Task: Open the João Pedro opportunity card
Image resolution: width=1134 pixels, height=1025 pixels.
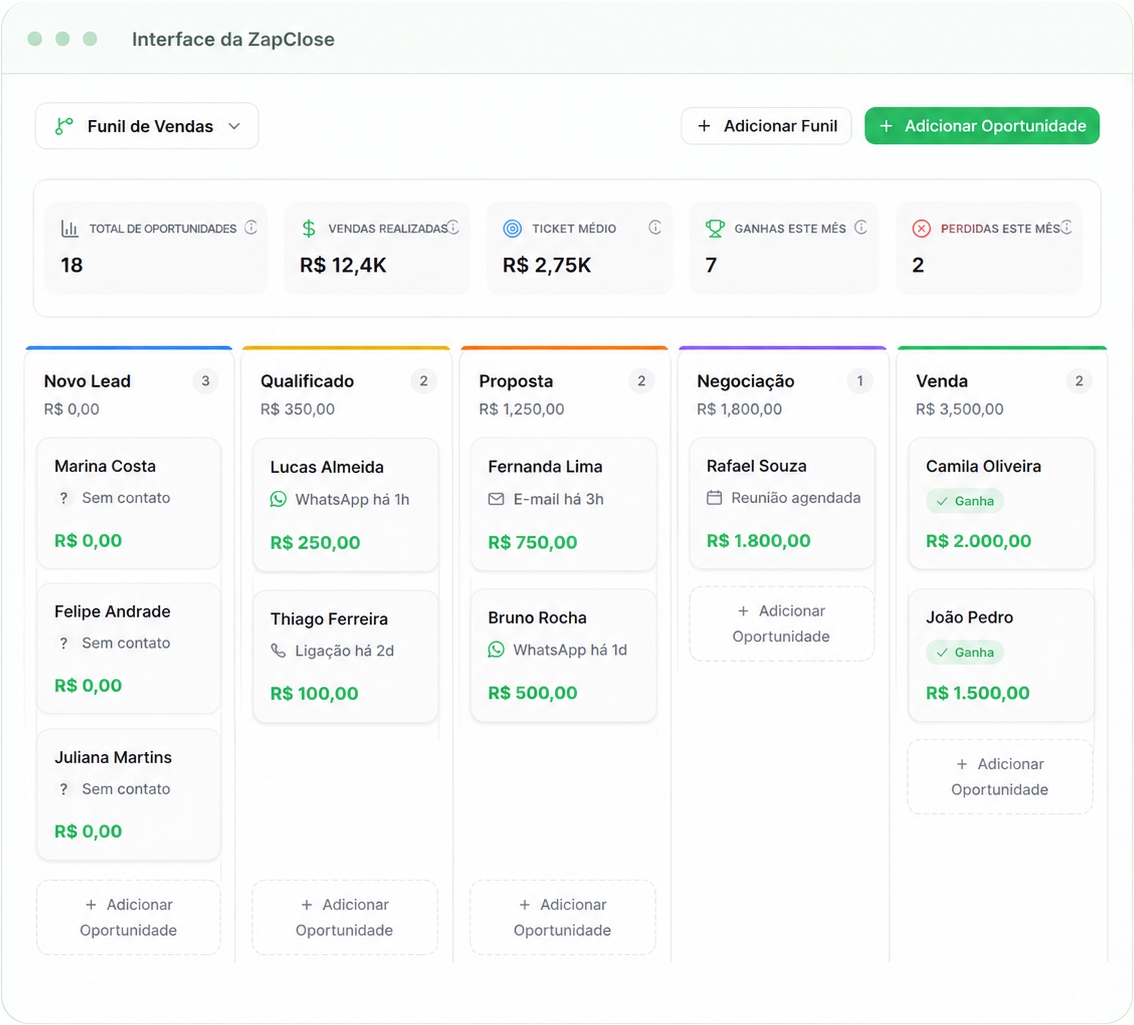Action: [x=1001, y=655]
